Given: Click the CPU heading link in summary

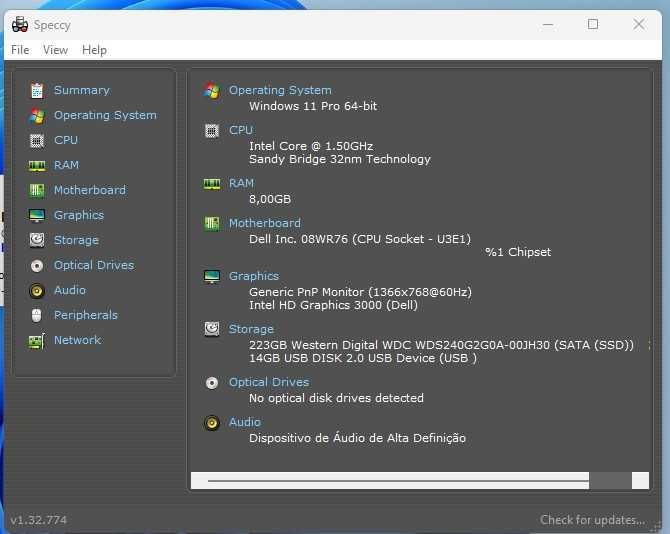Looking at the screenshot, I should [x=241, y=130].
